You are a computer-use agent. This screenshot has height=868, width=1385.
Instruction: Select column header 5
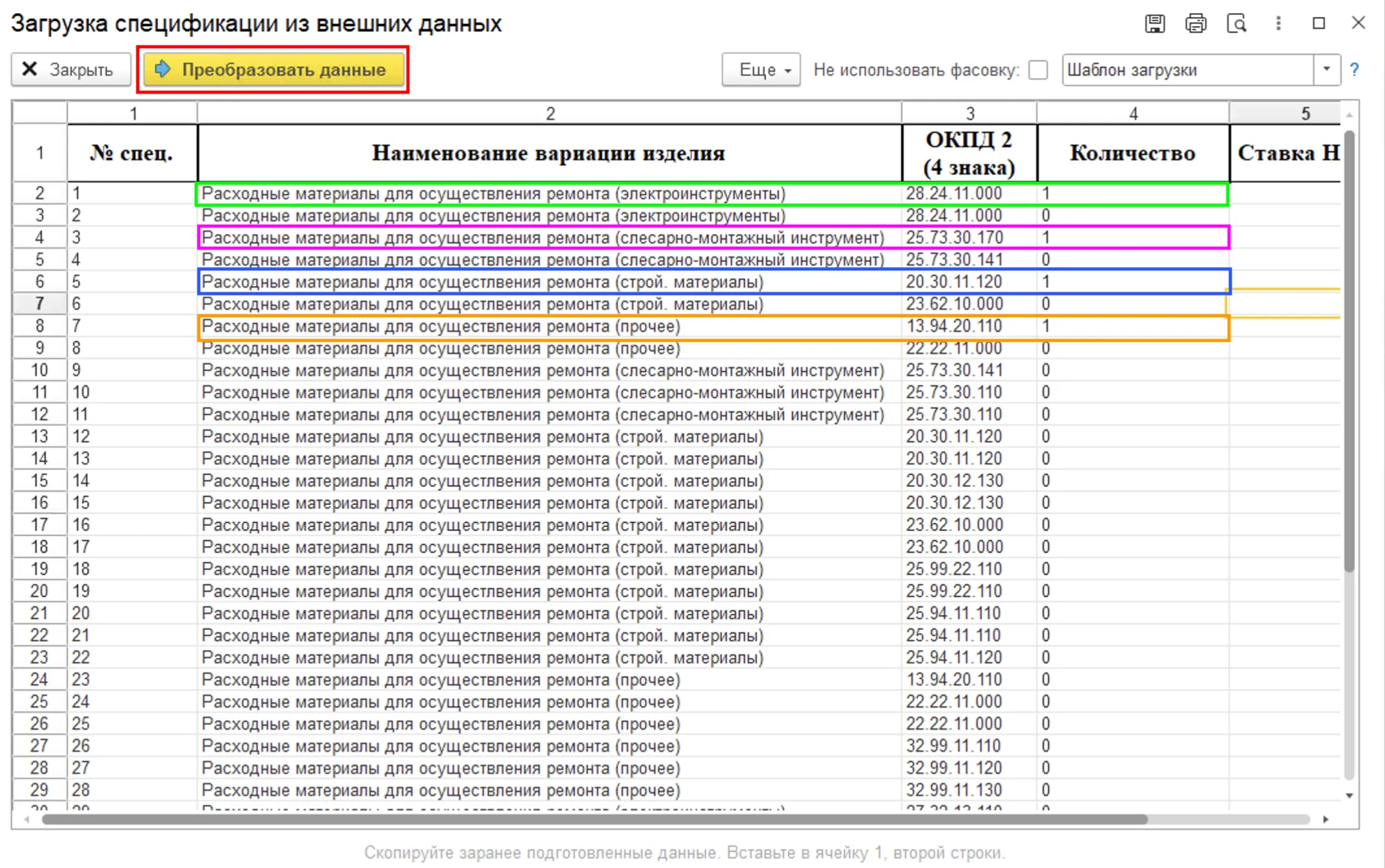(x=1285, y=113)
